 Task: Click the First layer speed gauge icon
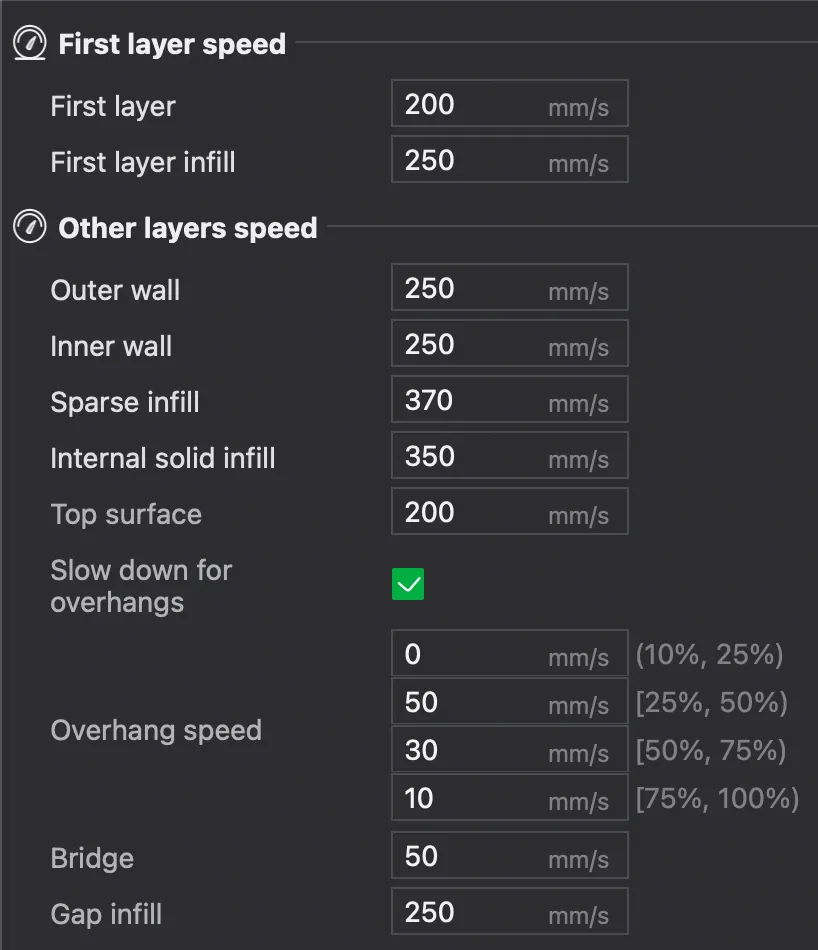pyautogui.click(x=29, y=44)
